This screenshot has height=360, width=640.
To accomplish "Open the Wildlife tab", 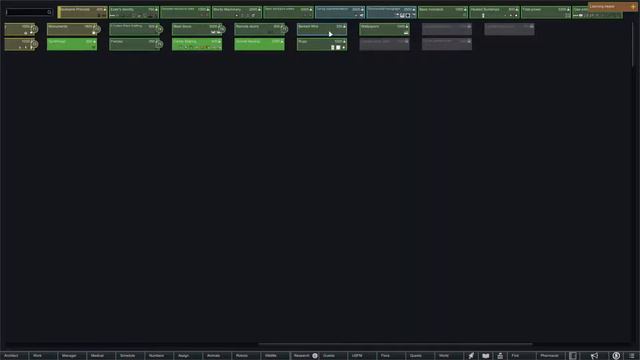I will click(x=276, y=356).
